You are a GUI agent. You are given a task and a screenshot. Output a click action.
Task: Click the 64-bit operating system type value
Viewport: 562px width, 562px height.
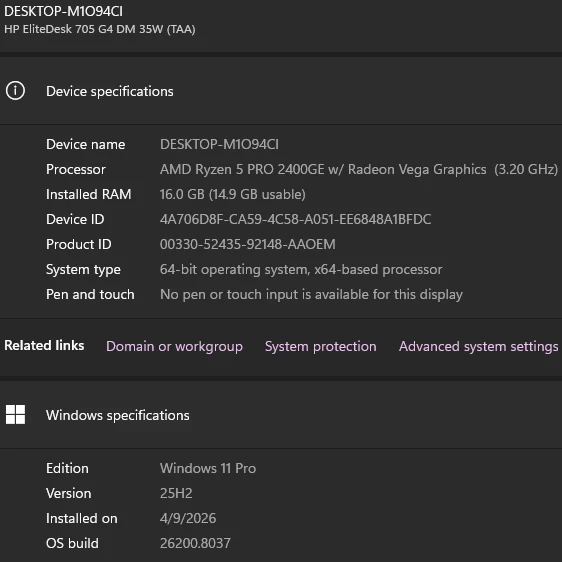pyautogui.click(x=301, y=270)
